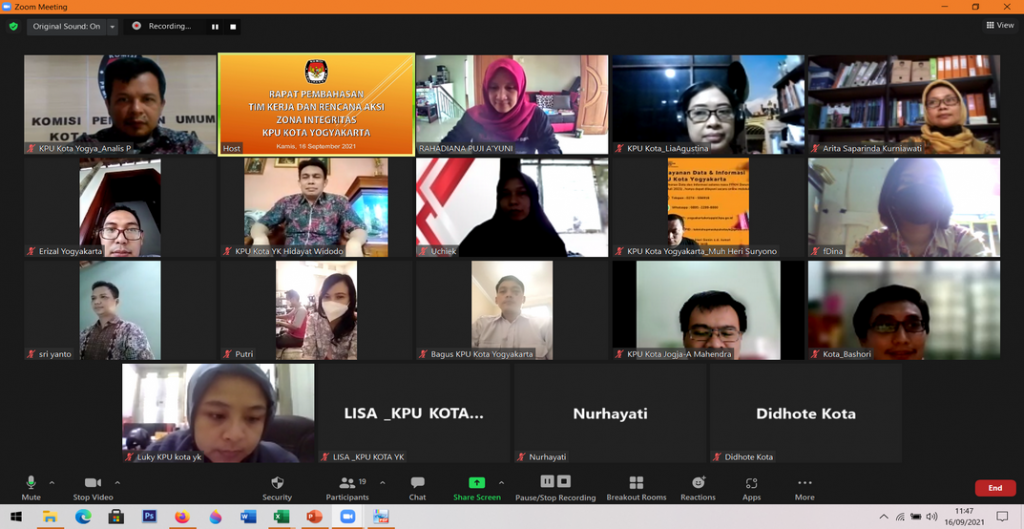Expand the video options arrow beside Stop Video
1024x529 pixels.
pyautogui.click(x=117, y=481)
